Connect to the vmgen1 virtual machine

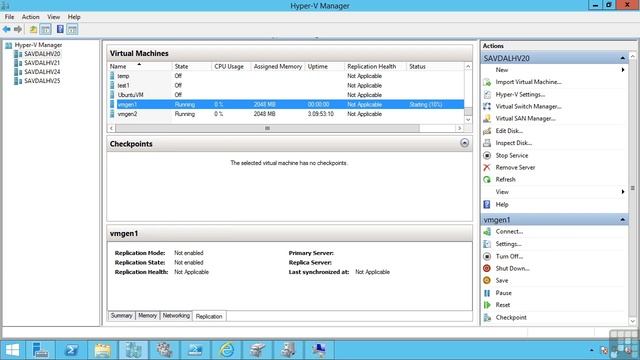509,231
